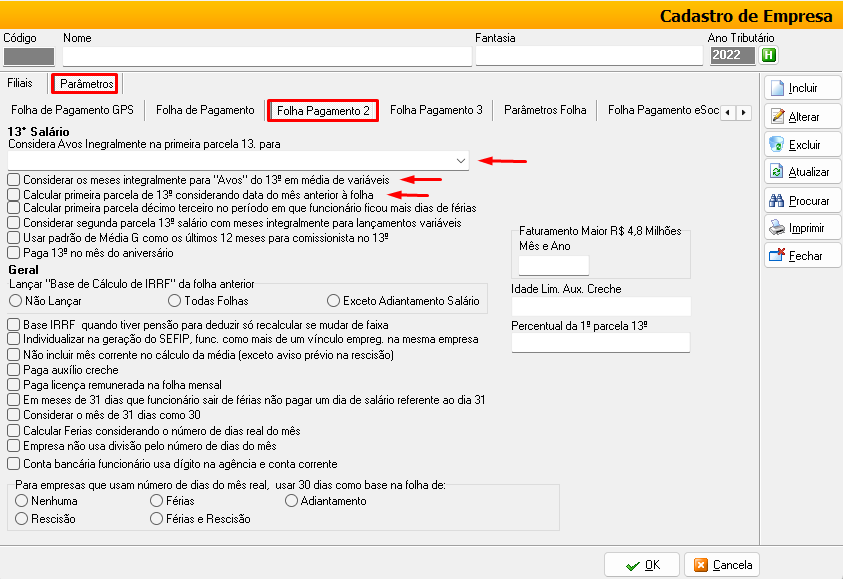Open the Filiais tab
Image resolution: width=843 pixels, height=579 pixels.
(x=20, y=83)
